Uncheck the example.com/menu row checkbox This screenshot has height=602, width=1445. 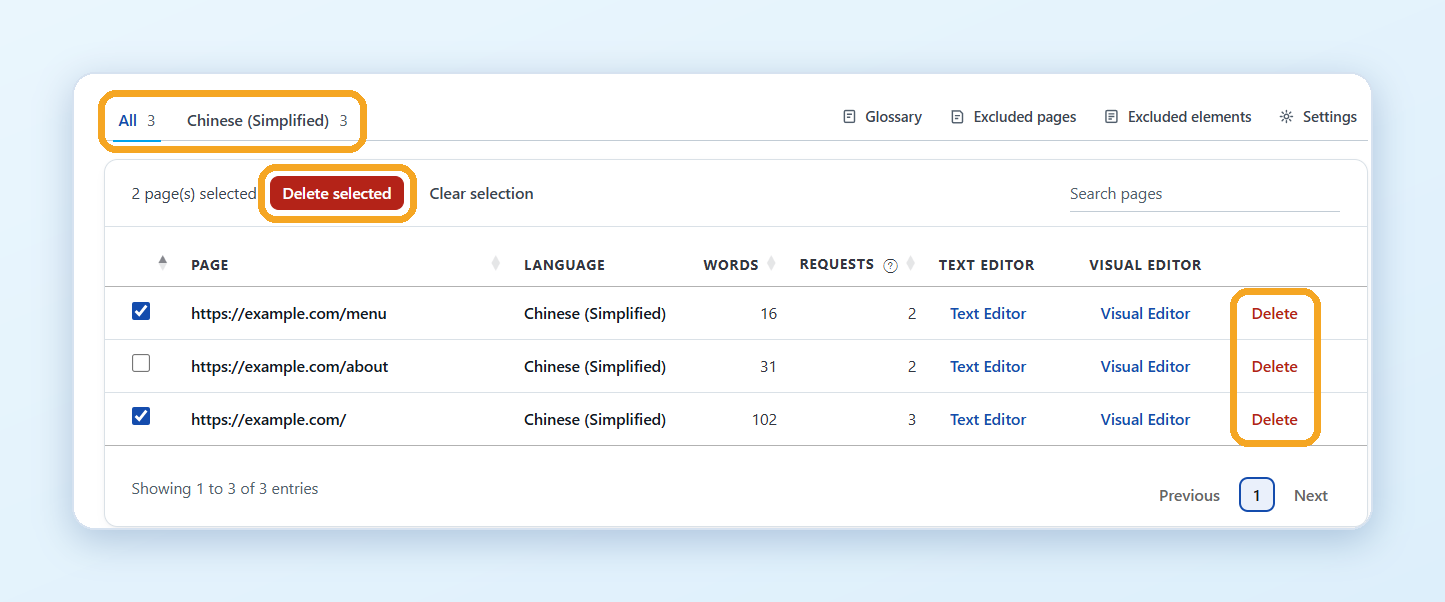tap(141, 311)
